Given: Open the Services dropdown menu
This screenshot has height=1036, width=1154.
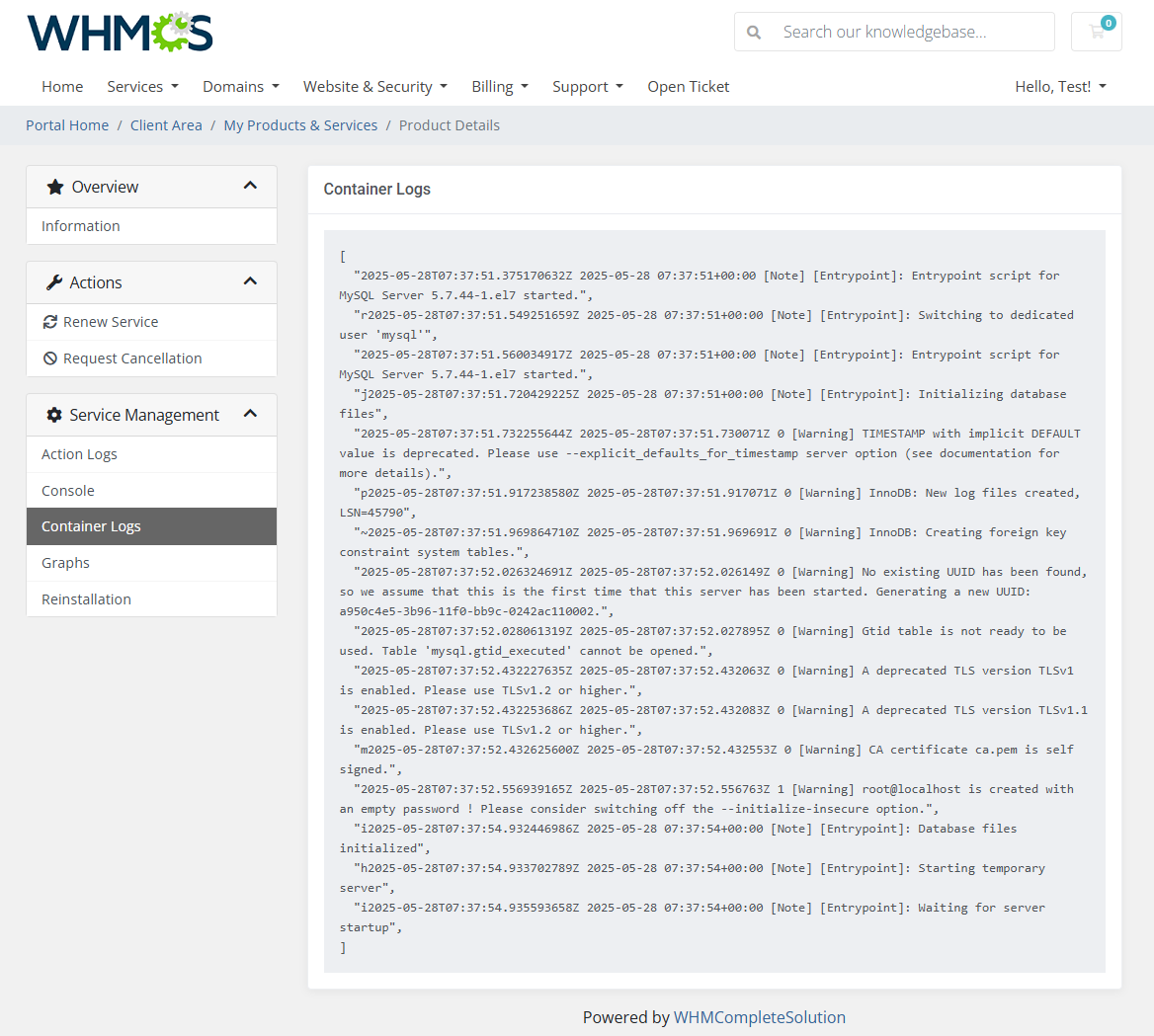Looking at the screenshot, I should 143,86.
